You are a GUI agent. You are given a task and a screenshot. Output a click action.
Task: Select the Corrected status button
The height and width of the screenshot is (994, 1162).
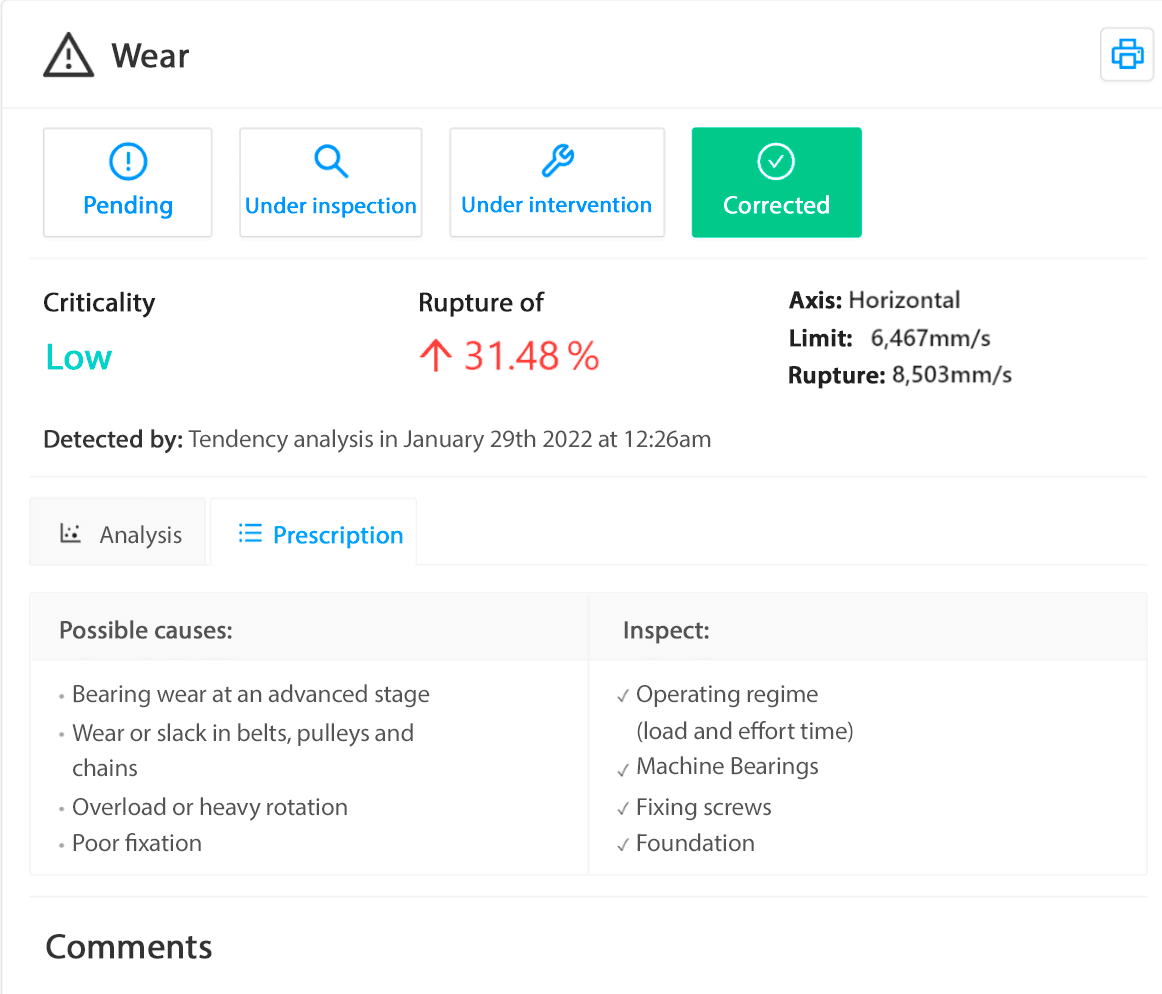tap(777, 182)
